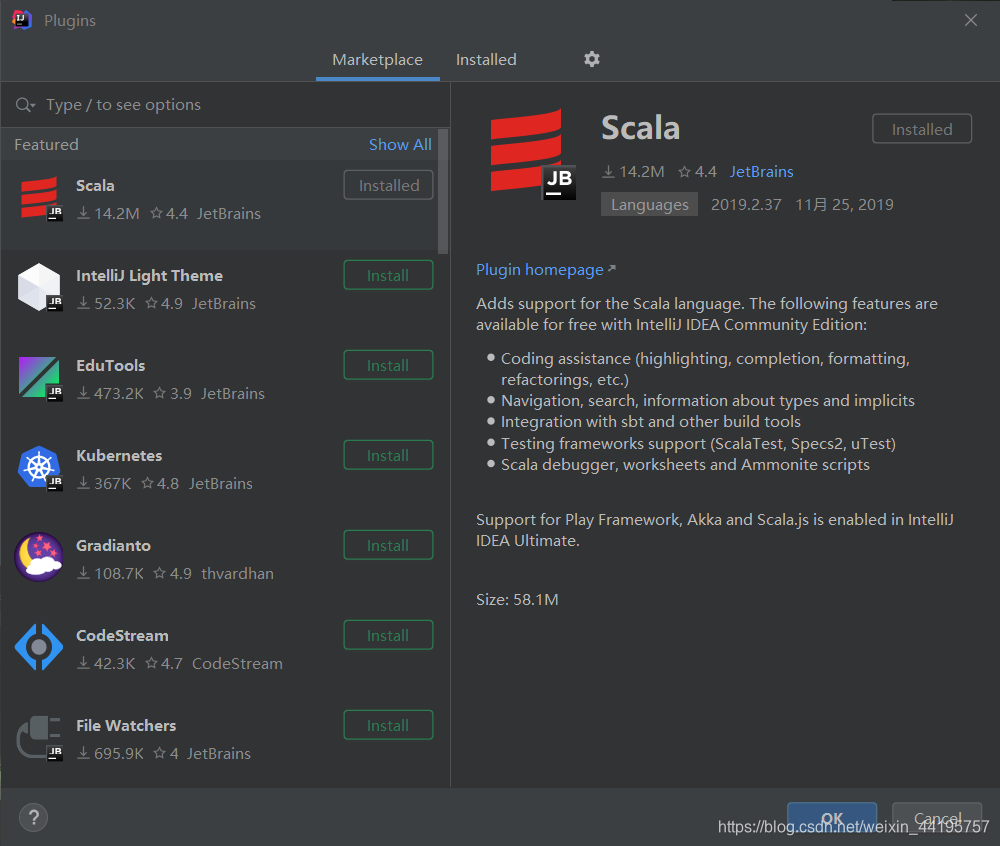Switch to the Marketplace tab

[378, 60]
